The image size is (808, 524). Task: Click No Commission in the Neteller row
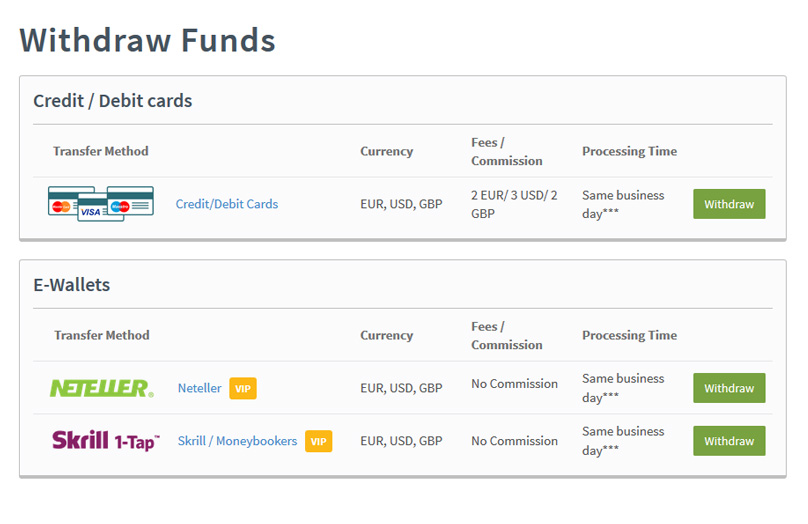(x=514, y=384)
